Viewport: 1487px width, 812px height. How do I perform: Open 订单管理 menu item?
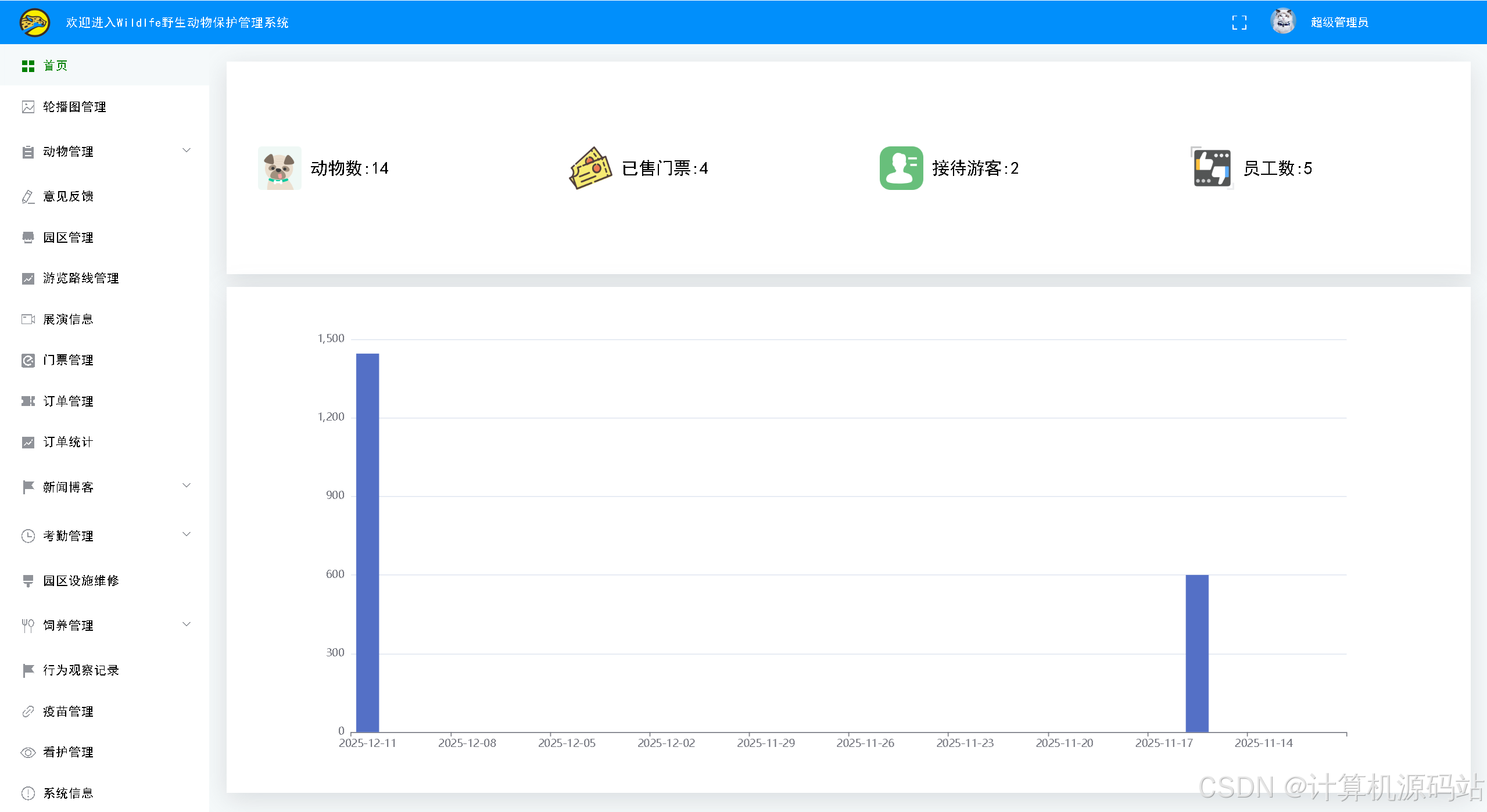click(105, 401)
